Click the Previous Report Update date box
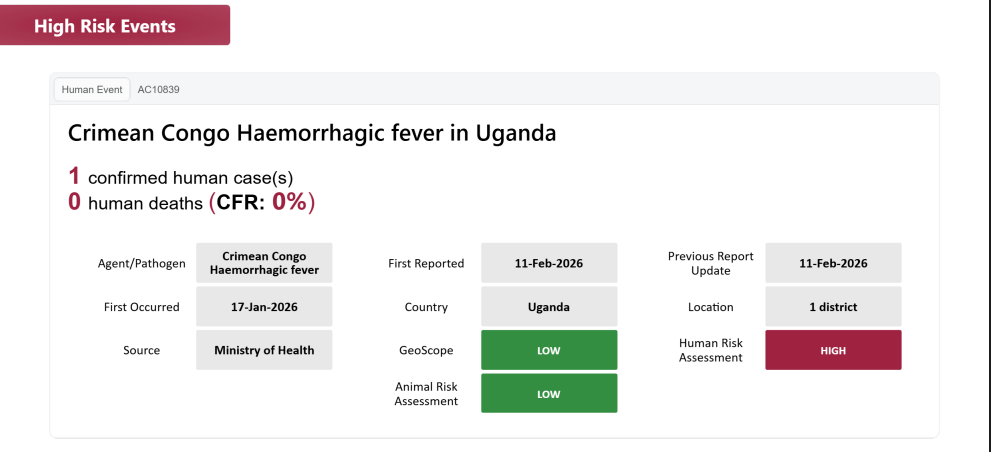The width and height of the screenshot is (991, 452). tap(833, 263)
